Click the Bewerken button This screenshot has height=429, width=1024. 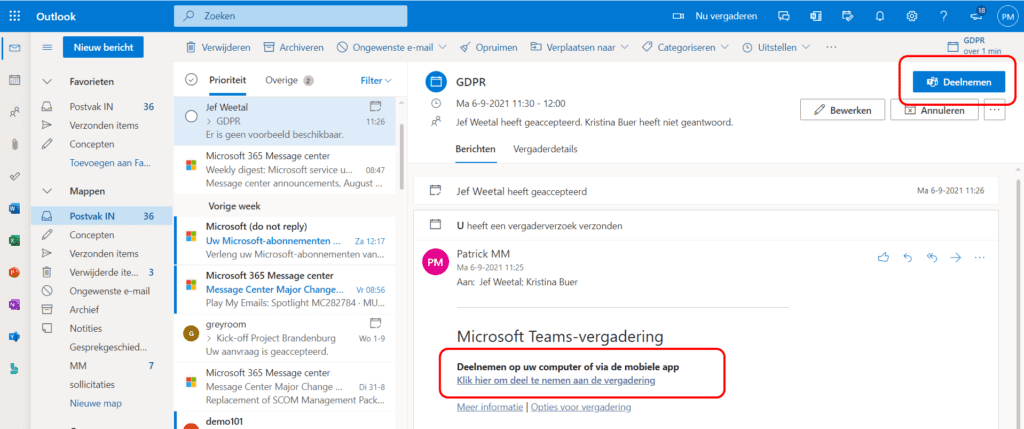(x=842, y=110)
